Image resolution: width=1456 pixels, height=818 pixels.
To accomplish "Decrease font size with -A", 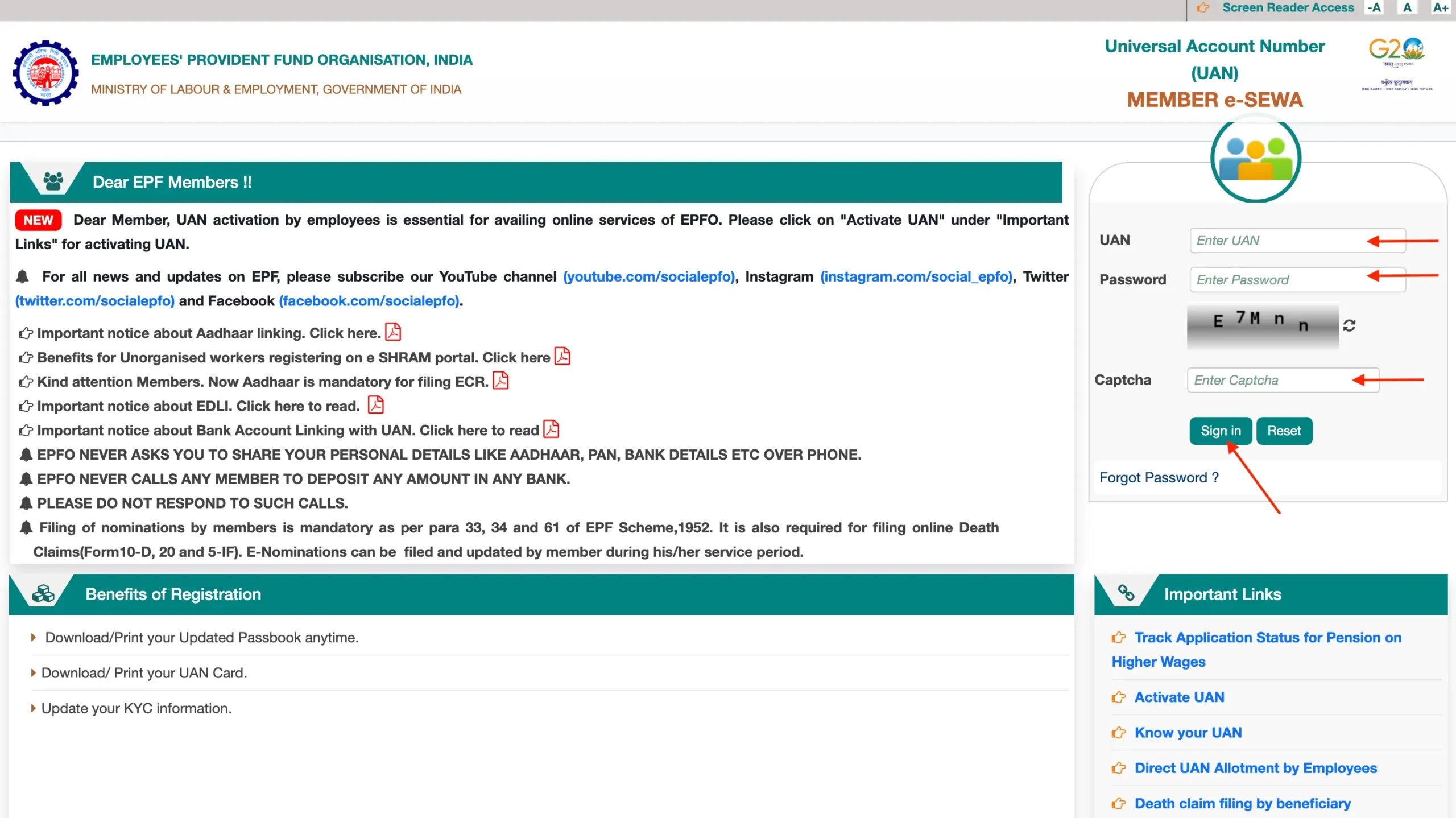I will [x=1374, y=7].
